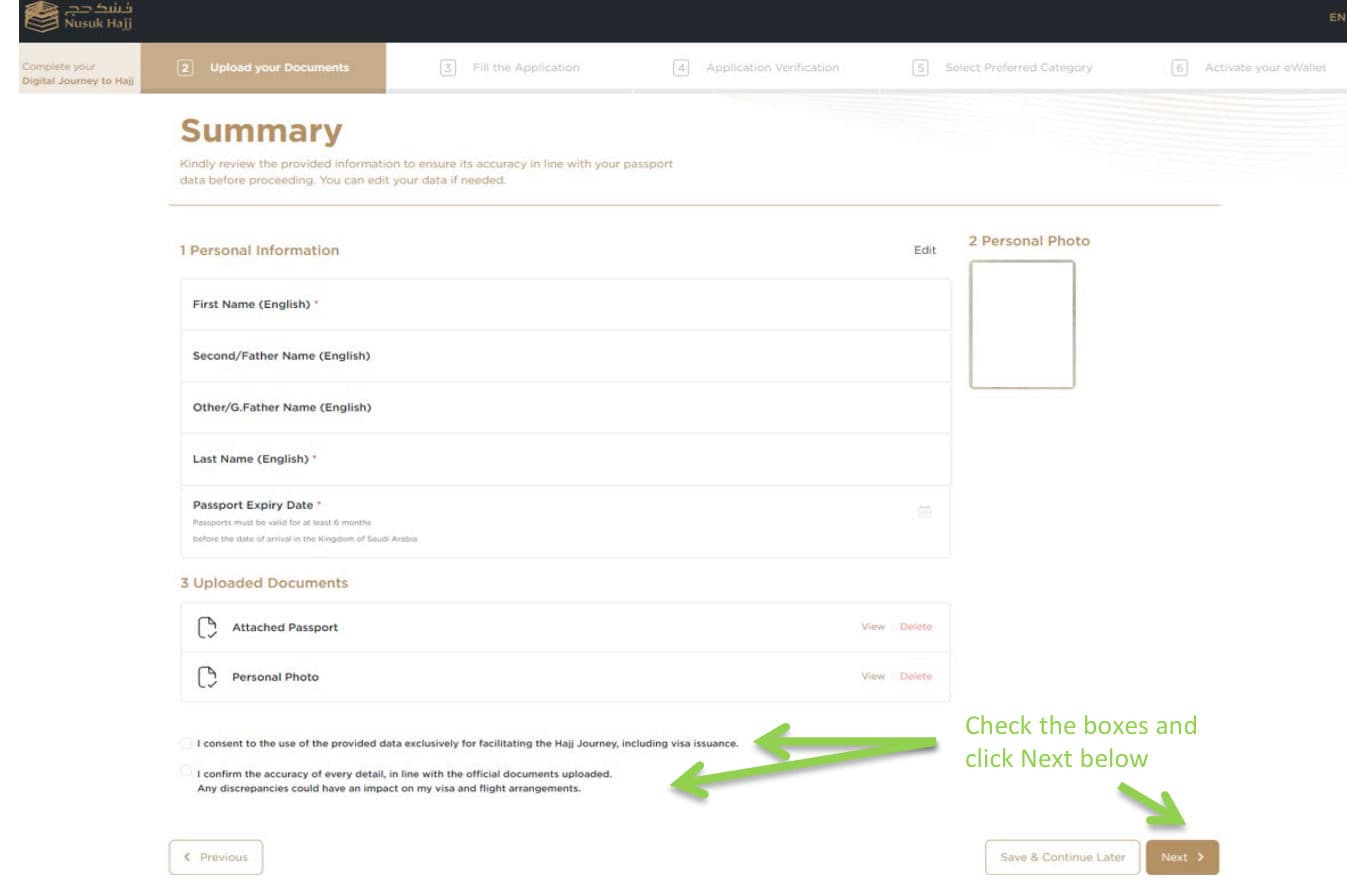The height and width of the screenshot is (881, 1347).
Task: Check the data-use consent checkbox
Action: 186,743
